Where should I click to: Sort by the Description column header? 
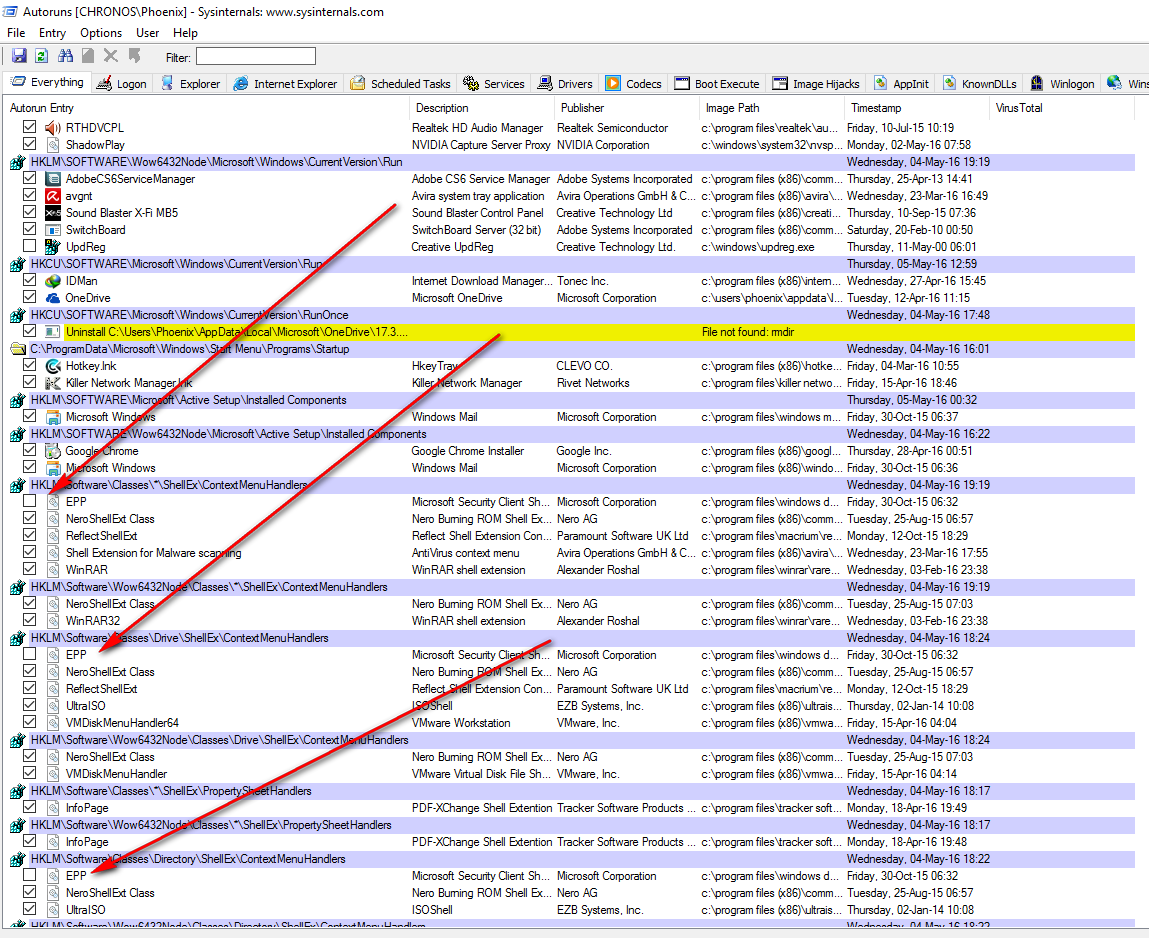click(482, 108)
